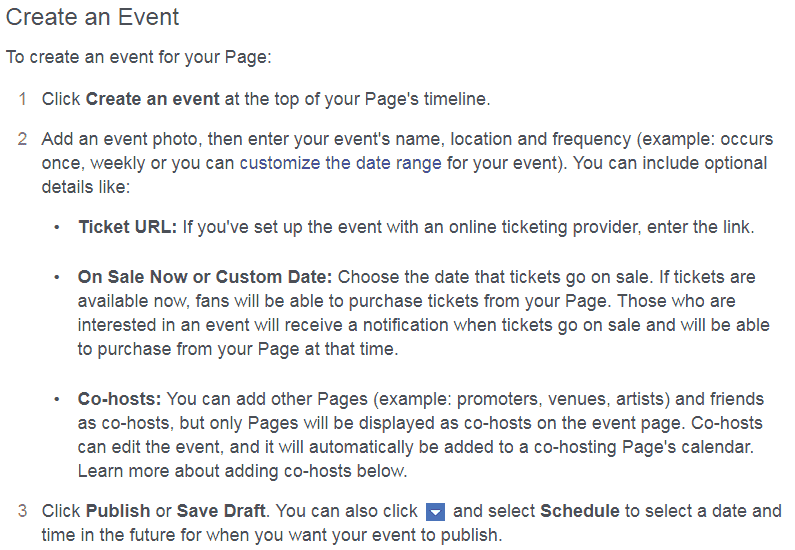Open the "customize the date range" link
Viewport: 795px width, 550px height.
340,163
